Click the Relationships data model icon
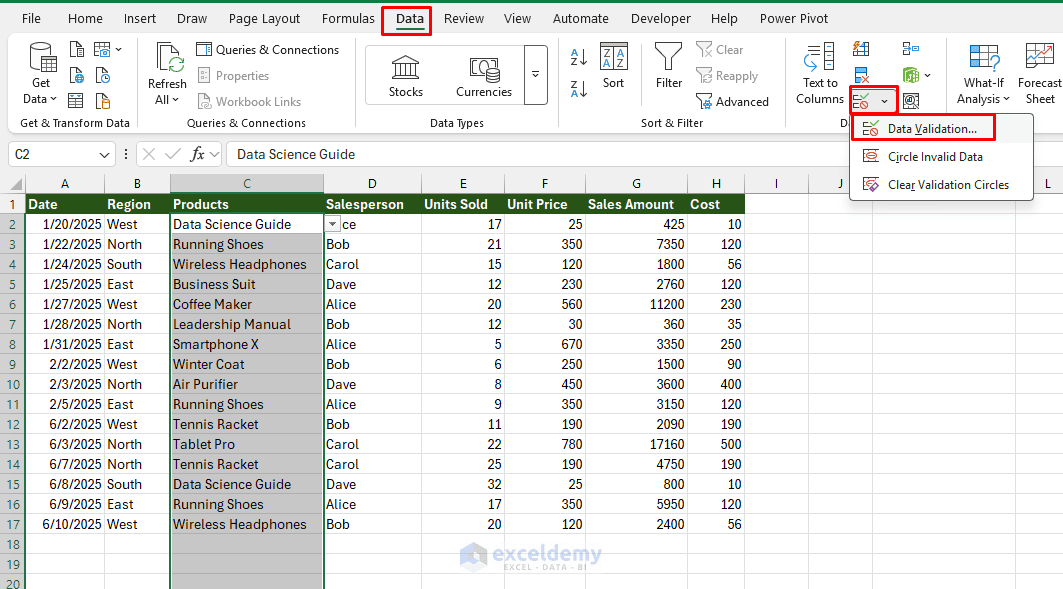This screenshot has width=1063, height=589. 910,75
